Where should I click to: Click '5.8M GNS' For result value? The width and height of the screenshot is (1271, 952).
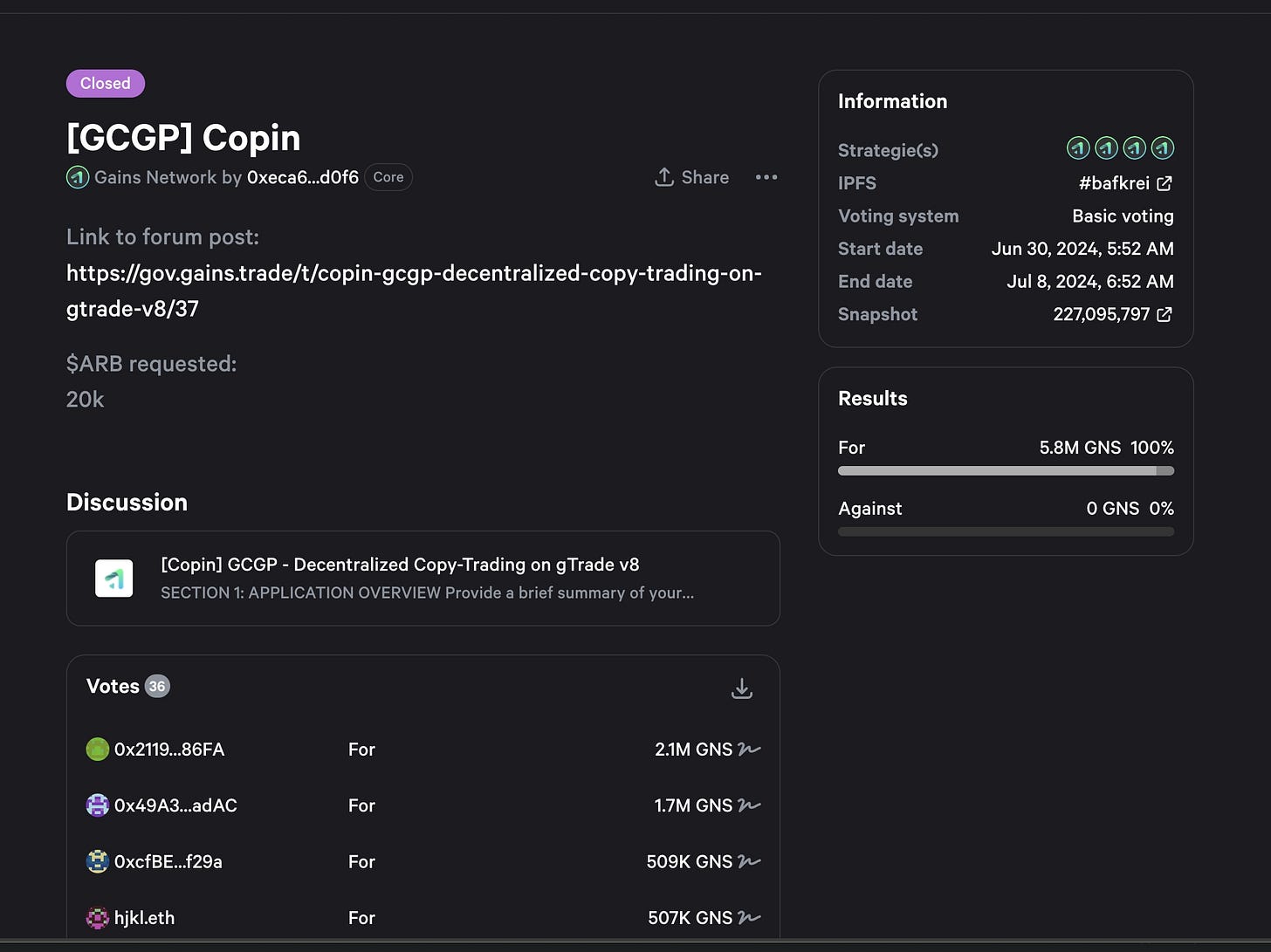tap(1080, 448)
